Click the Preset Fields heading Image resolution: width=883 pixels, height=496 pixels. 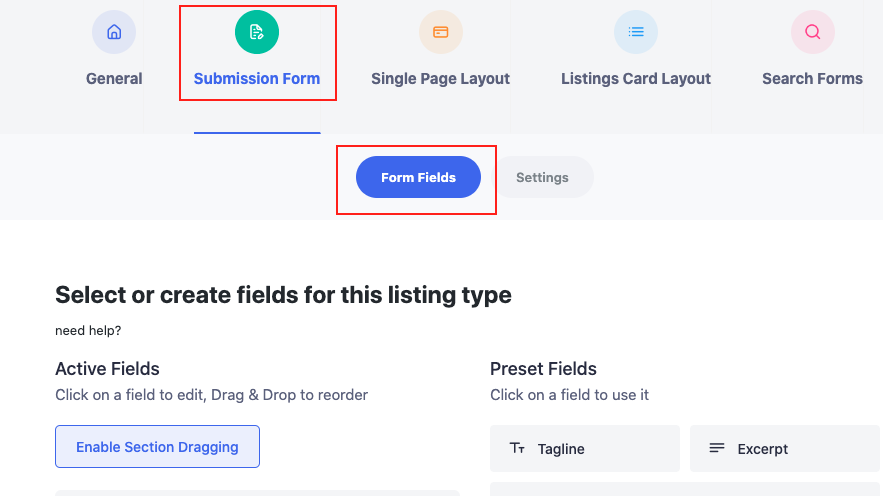(x=543, y=369)
